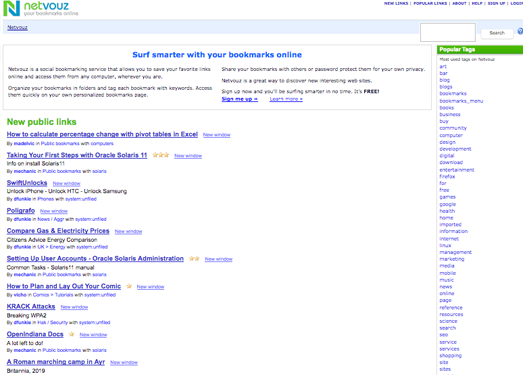
Task: Select the 'music' popular tag
Action: point(446,280)
